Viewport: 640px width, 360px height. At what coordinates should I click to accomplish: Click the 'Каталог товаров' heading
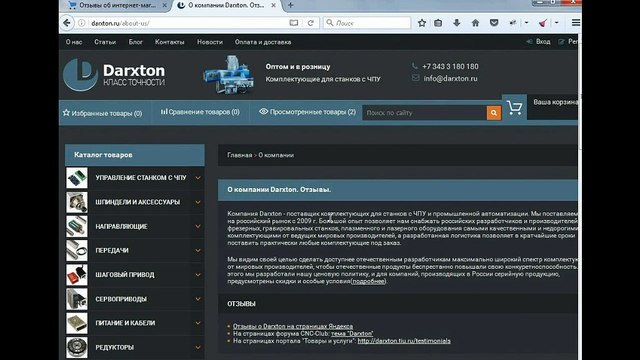pyautogui.click(x=103, y=155)
